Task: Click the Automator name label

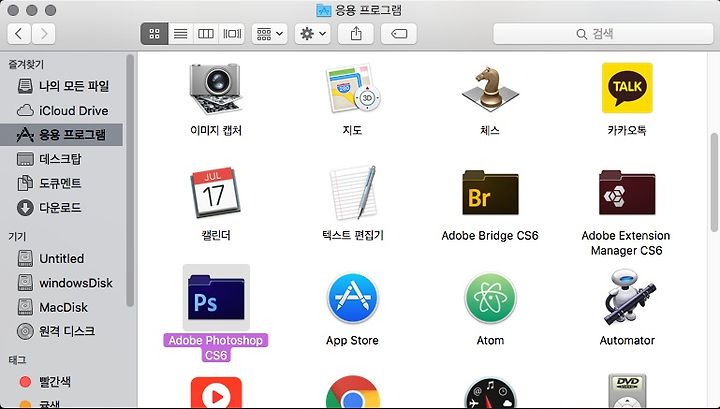Action: [x=627, y=341]
